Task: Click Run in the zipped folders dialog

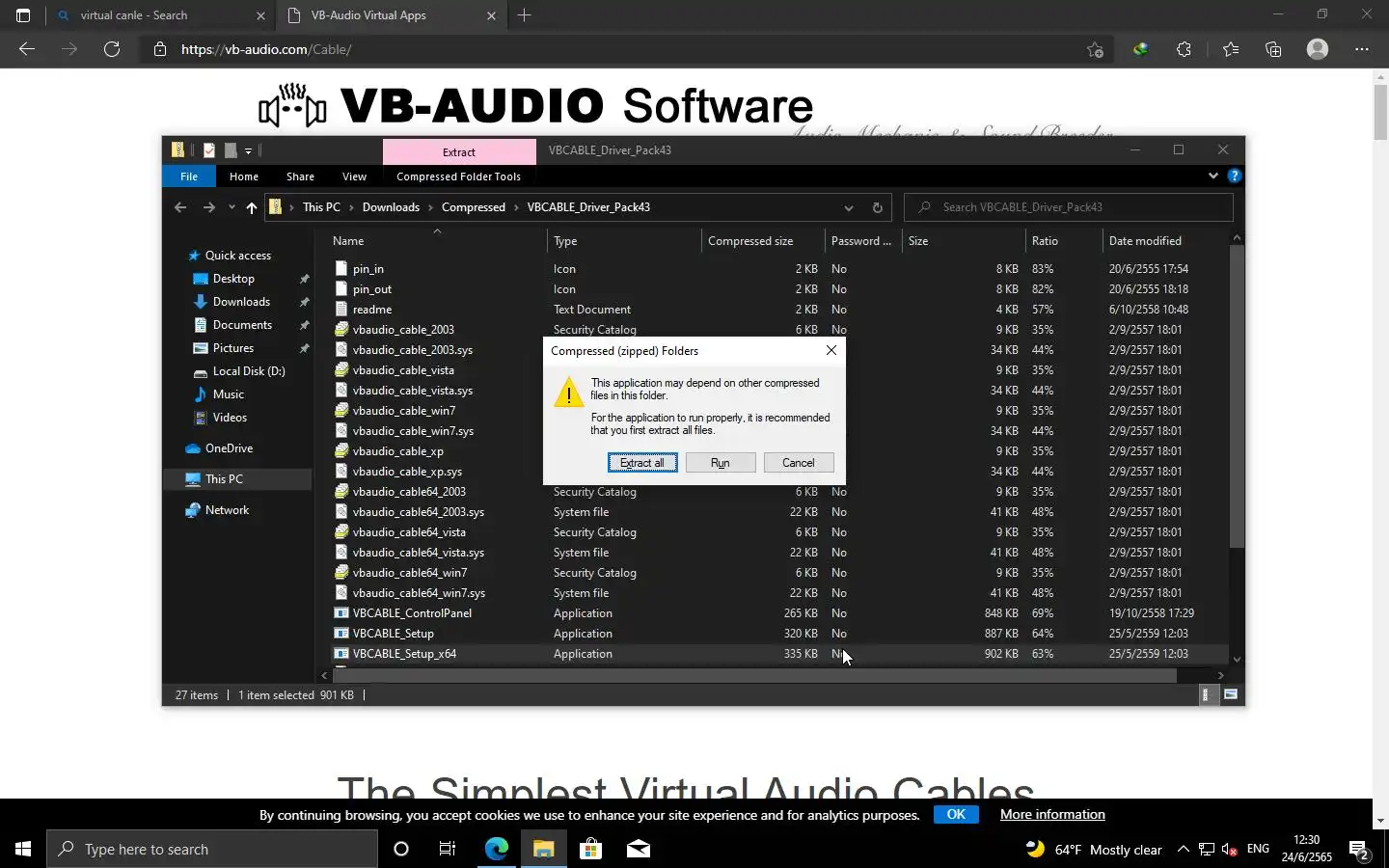Action: [721, 463]
